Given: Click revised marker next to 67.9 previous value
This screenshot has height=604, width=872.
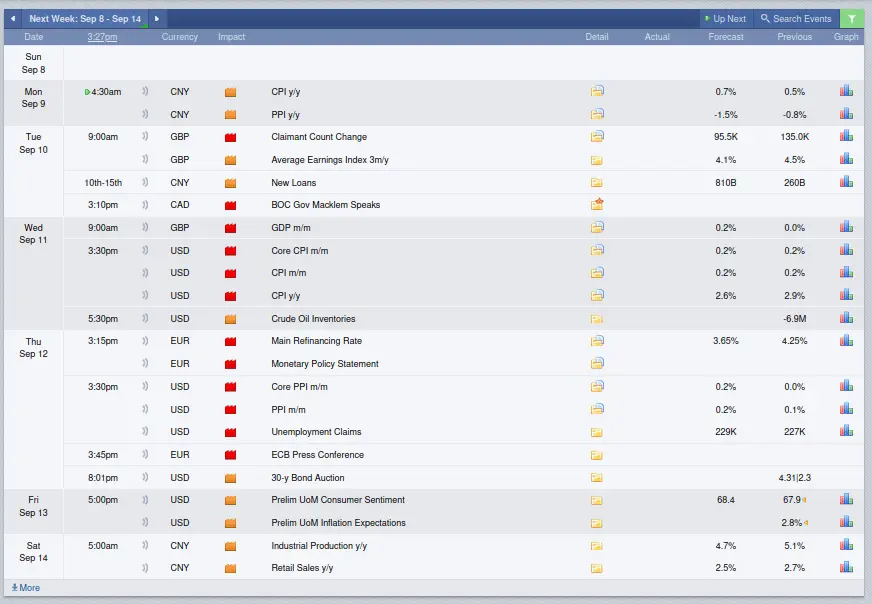Looking at the screenshot, I should (804, 500).
